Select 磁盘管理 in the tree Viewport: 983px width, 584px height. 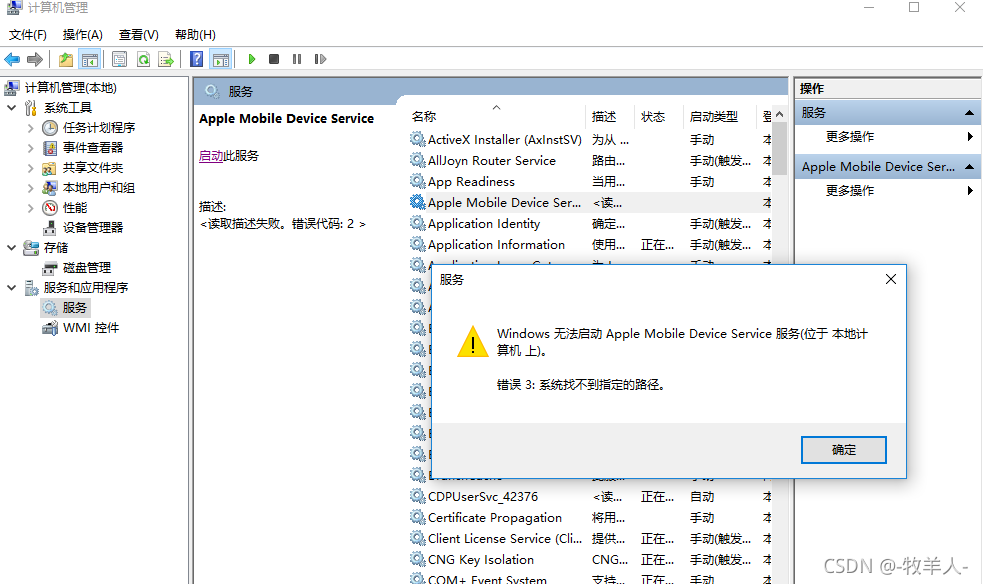pyautogui.click(x=87, y=268)
